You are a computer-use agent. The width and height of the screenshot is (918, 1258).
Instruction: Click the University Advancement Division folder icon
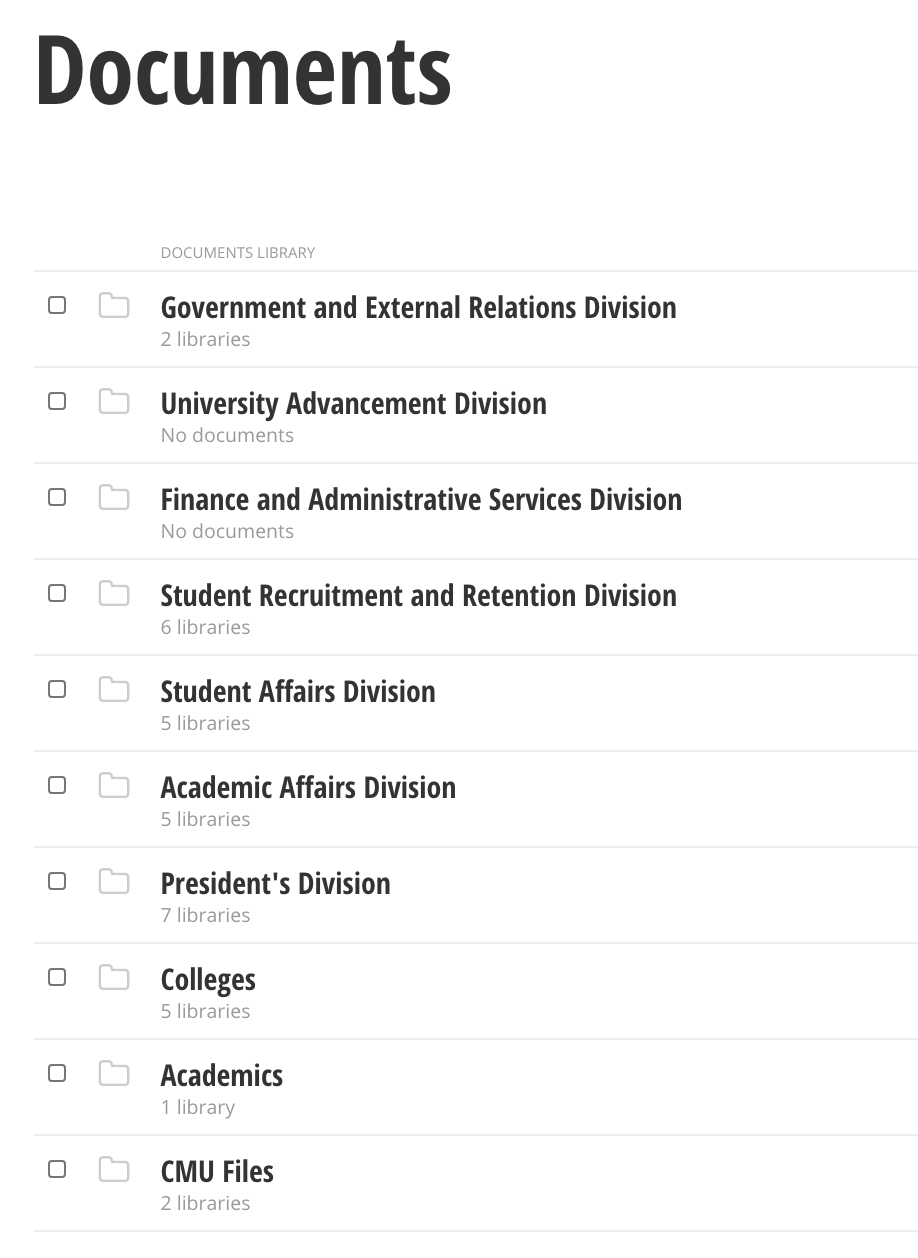(x=114, y=402)
